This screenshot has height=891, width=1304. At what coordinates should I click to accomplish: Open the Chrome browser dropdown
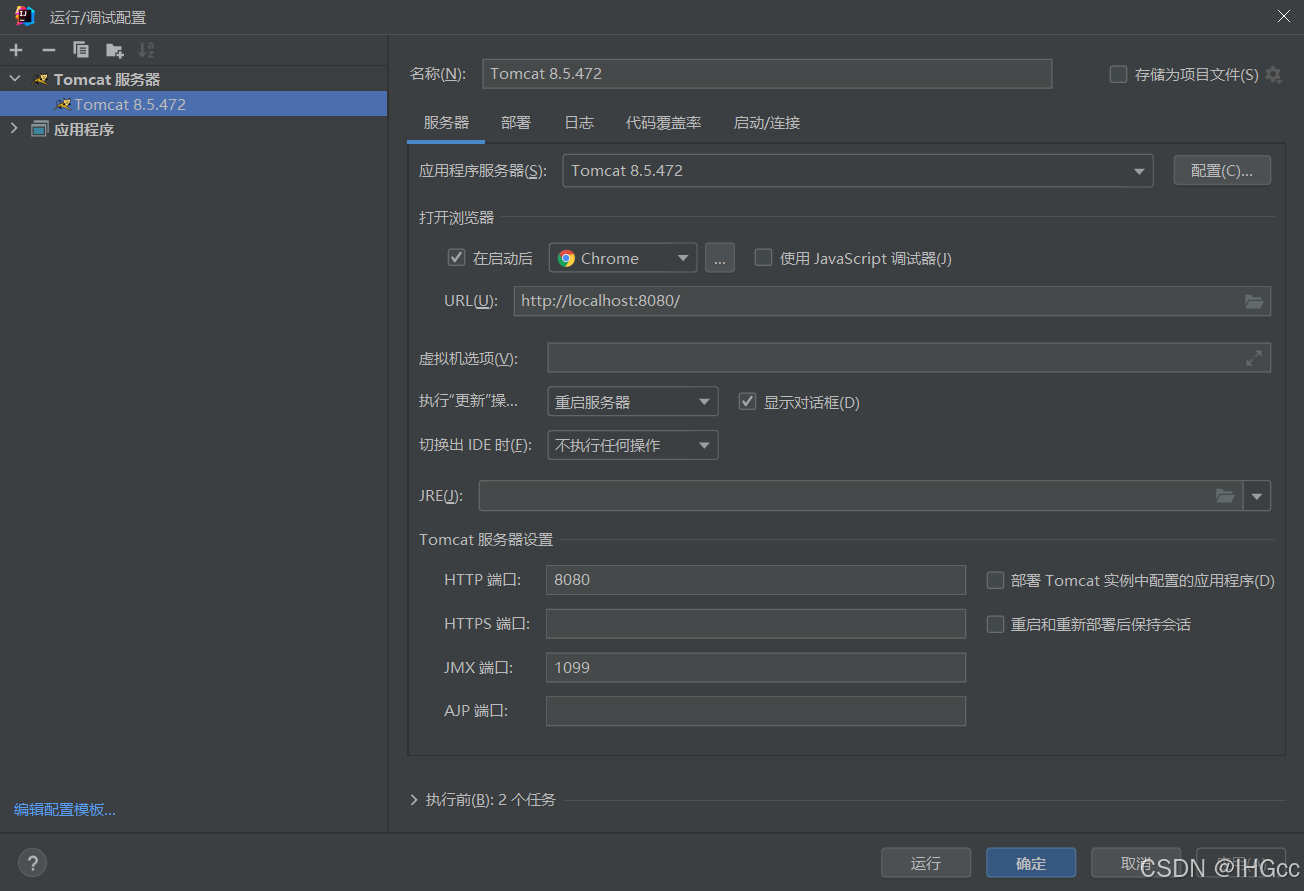623,258
